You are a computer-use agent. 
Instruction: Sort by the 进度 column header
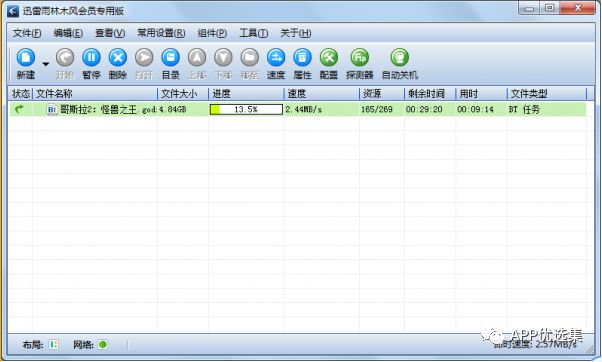pyautogui.click(x=246, y=93)
